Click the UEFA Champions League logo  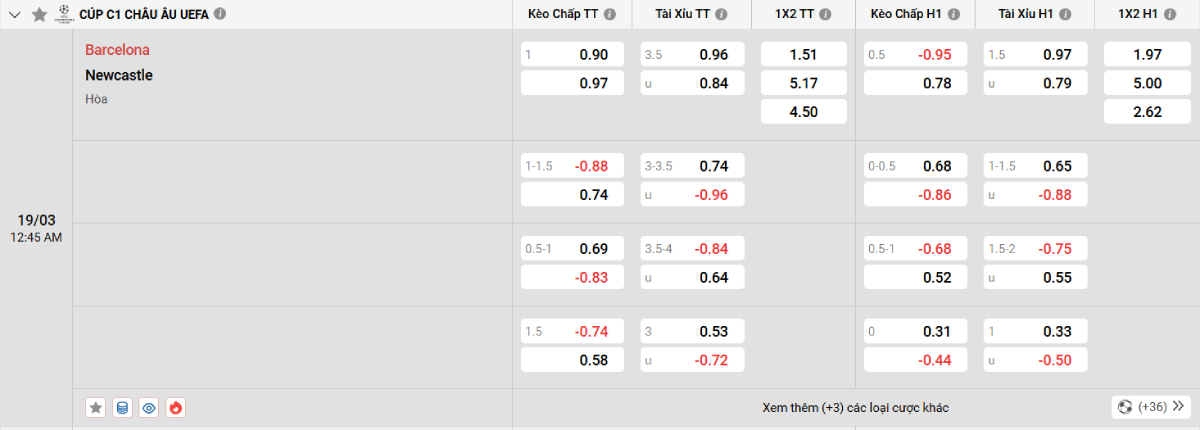[64, 14]
